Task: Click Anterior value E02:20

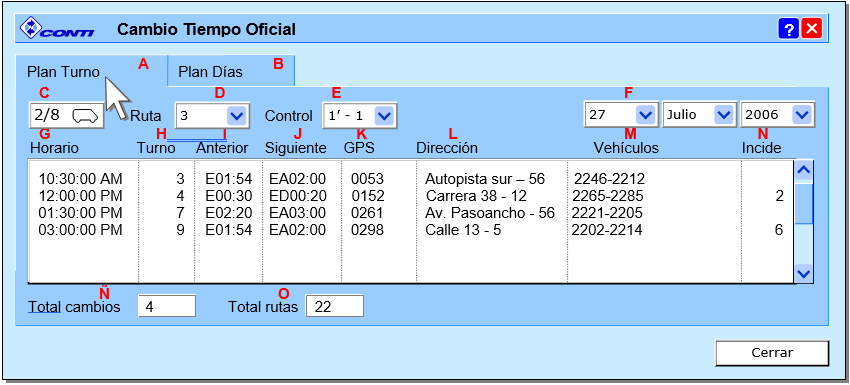Action: tap(229, 213)
